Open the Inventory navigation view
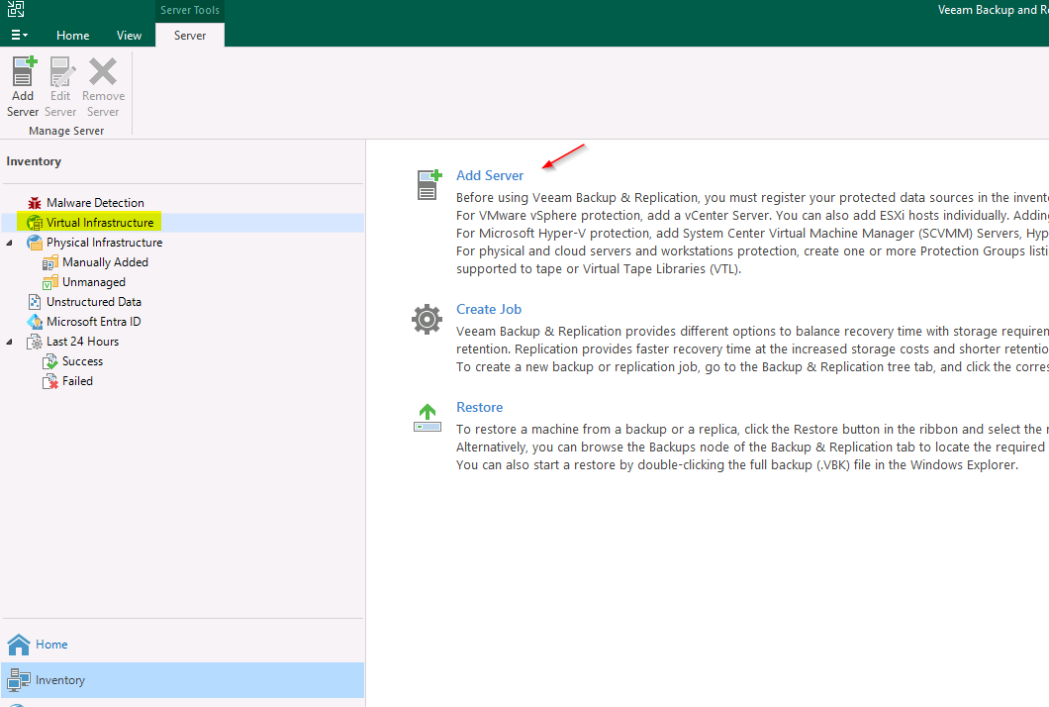Screen dimensions: 1049x707 [183, 680]
